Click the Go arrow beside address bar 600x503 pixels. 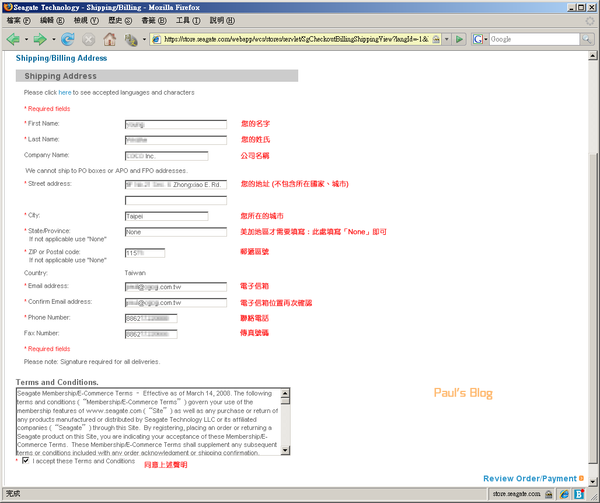coord(459,39)
